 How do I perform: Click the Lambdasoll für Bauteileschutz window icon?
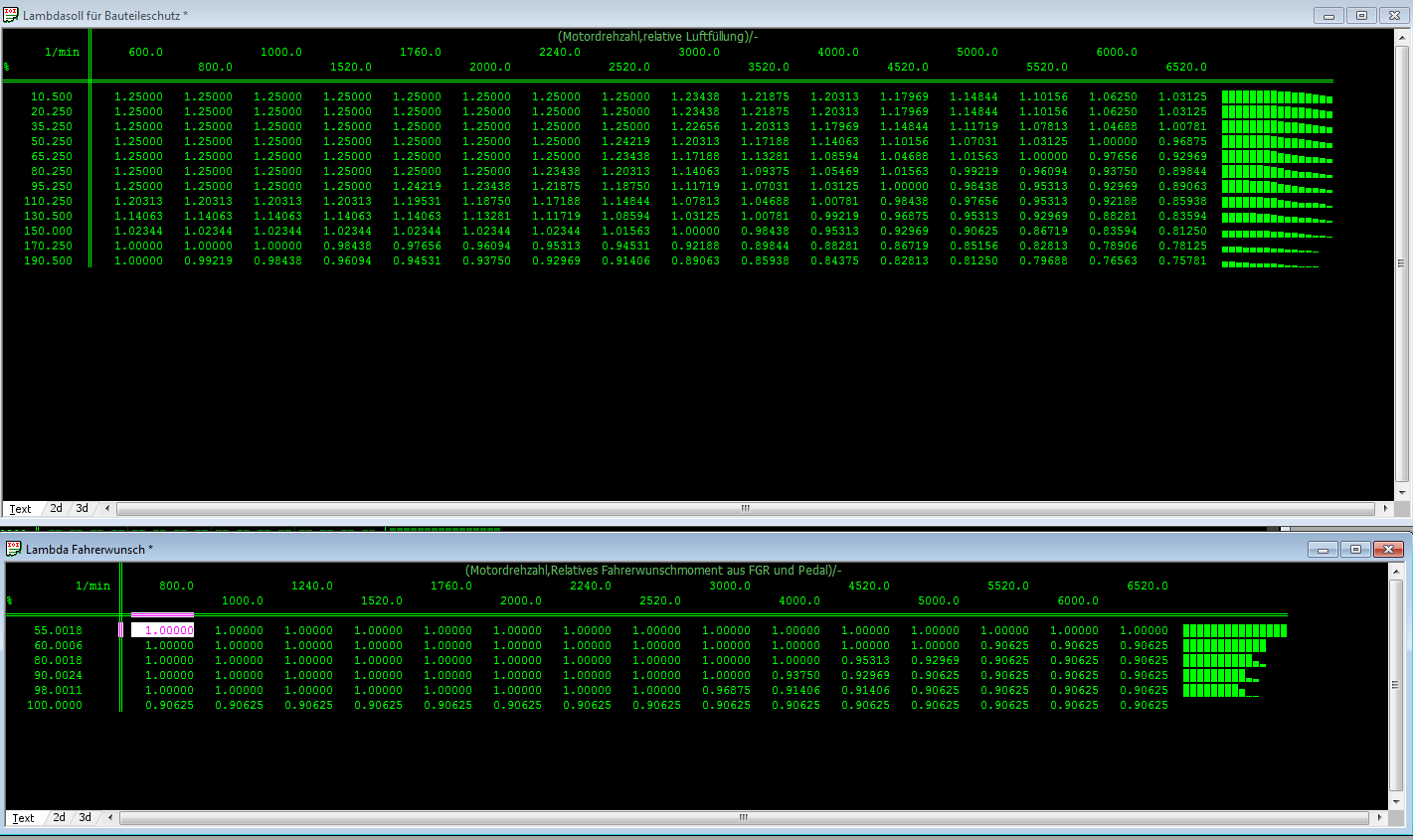pyautogui.click(x=11, y=15)
